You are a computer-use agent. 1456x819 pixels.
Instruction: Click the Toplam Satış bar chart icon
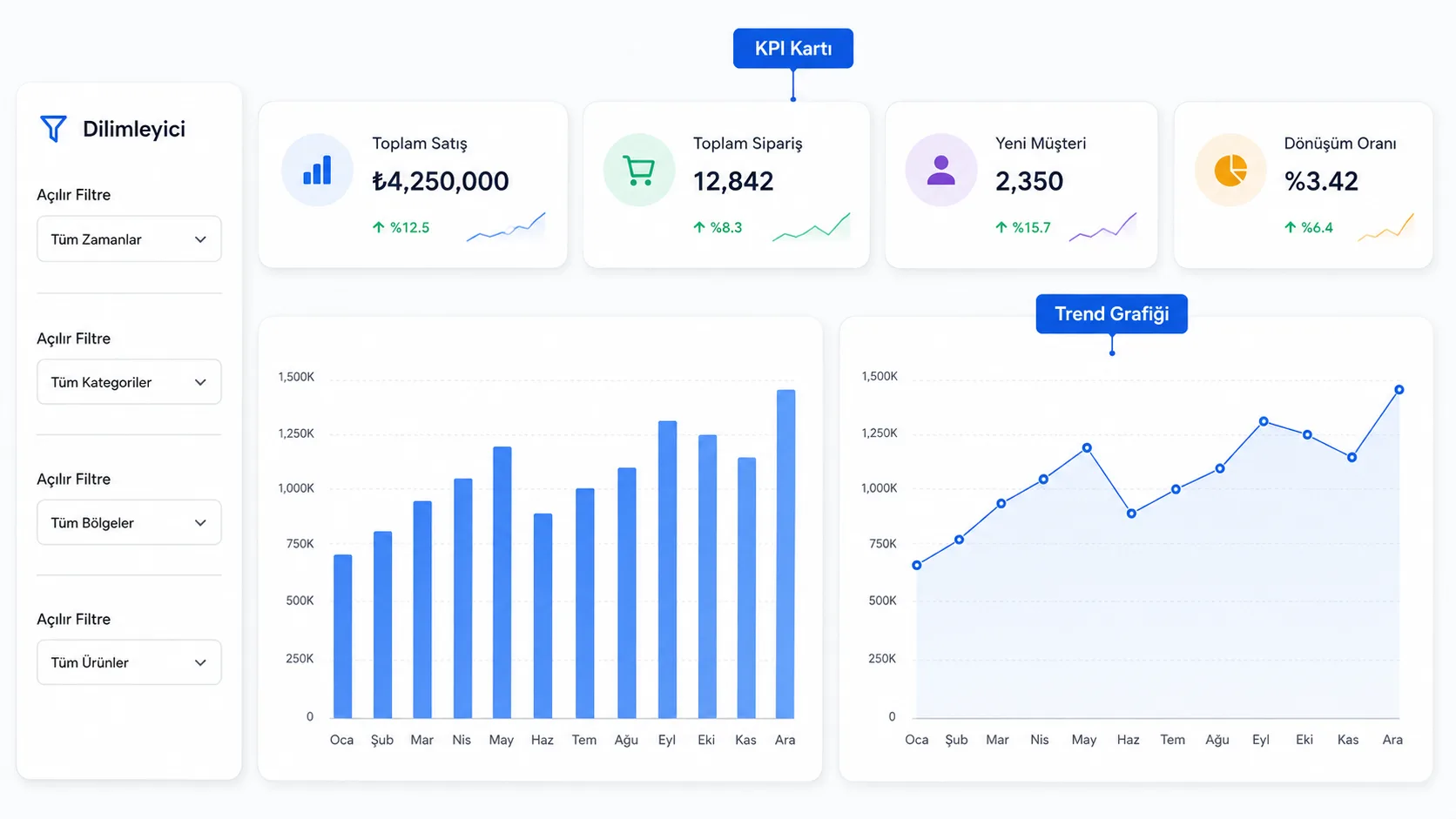coord(317,170)
